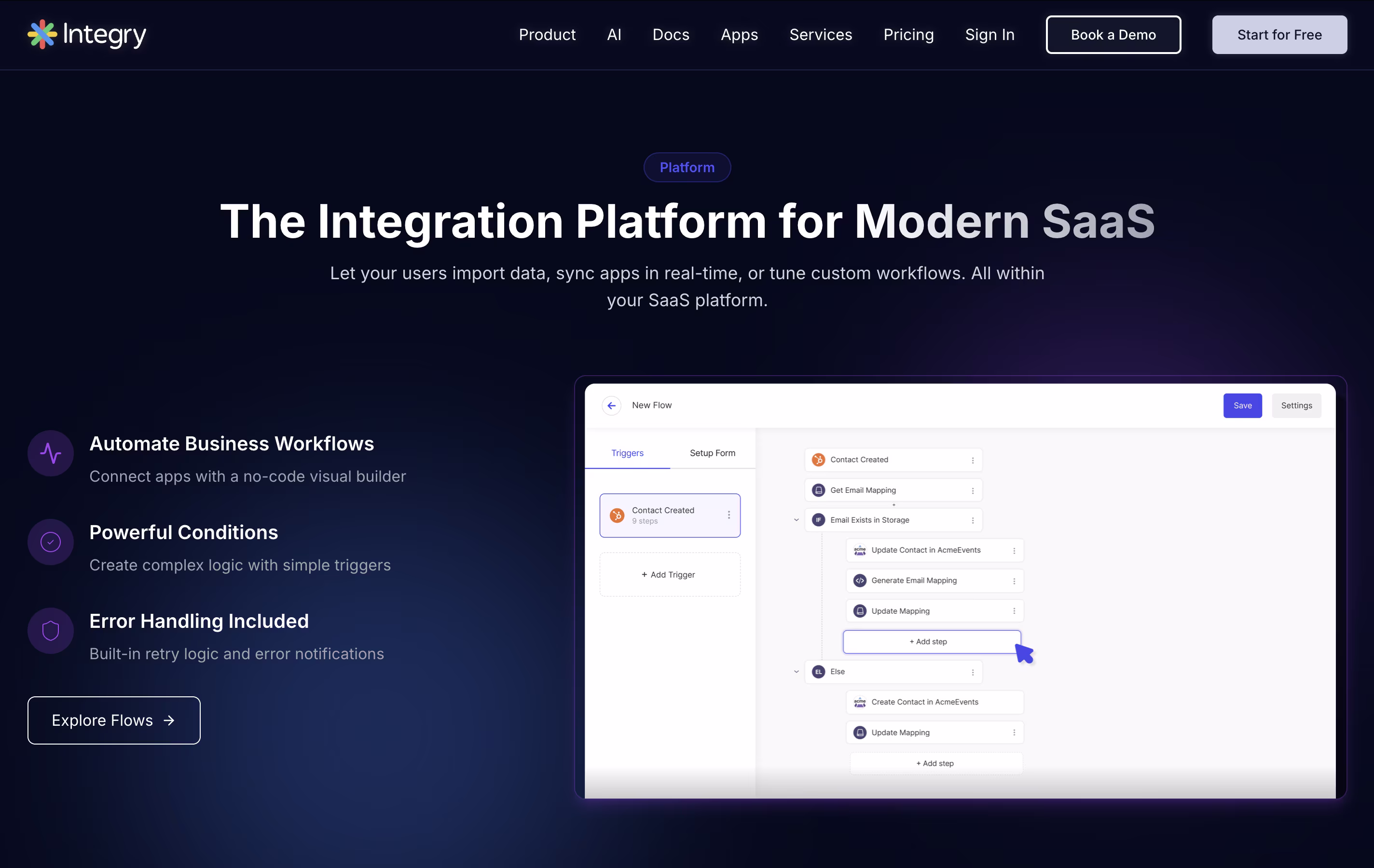Collapse the Email Exists in Storage branch

[796, 520]
